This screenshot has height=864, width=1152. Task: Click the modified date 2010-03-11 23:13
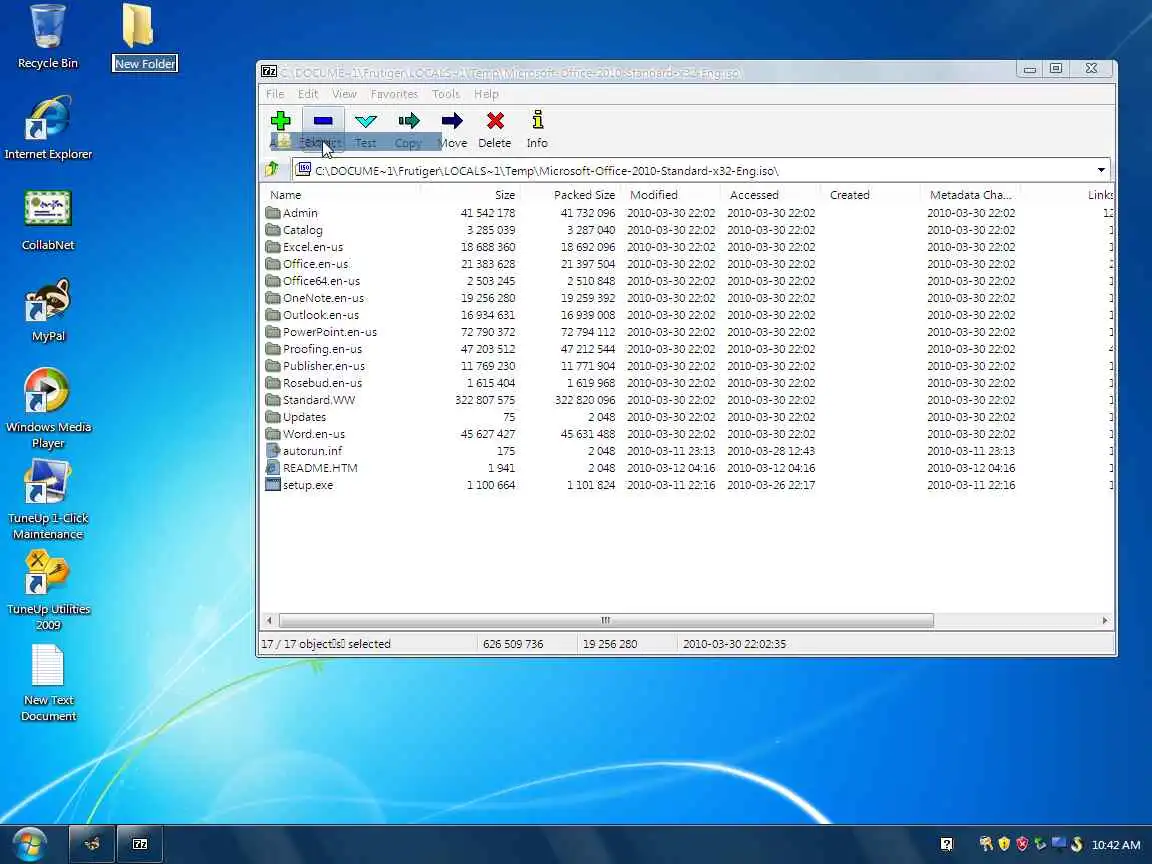pos(671,450)
